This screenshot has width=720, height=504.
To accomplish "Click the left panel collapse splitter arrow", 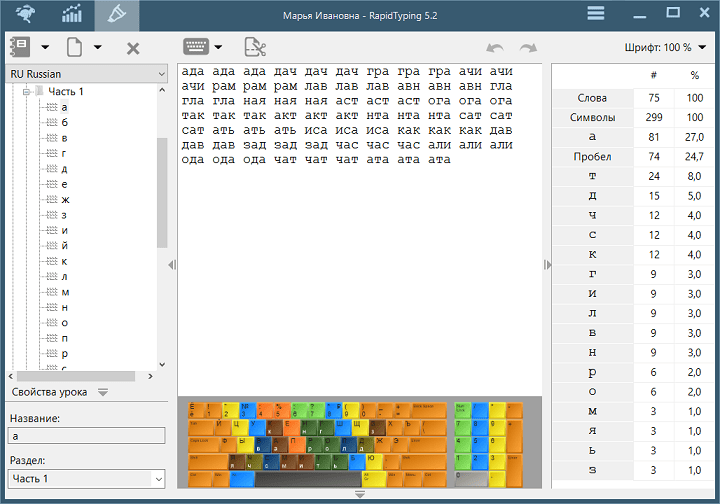I will coord(172,265).
